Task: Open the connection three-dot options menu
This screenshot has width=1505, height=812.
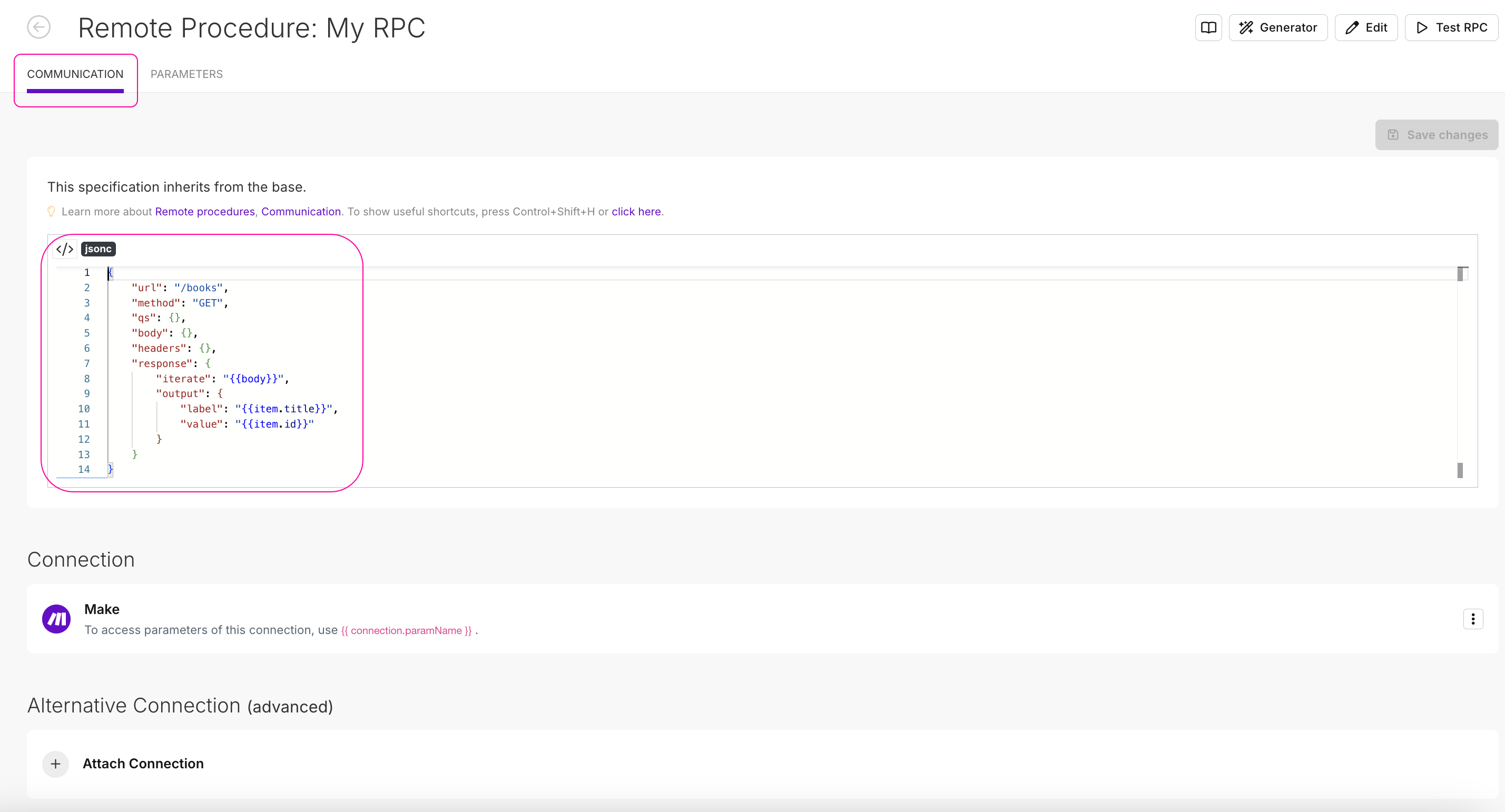Action: (1472, 619)
